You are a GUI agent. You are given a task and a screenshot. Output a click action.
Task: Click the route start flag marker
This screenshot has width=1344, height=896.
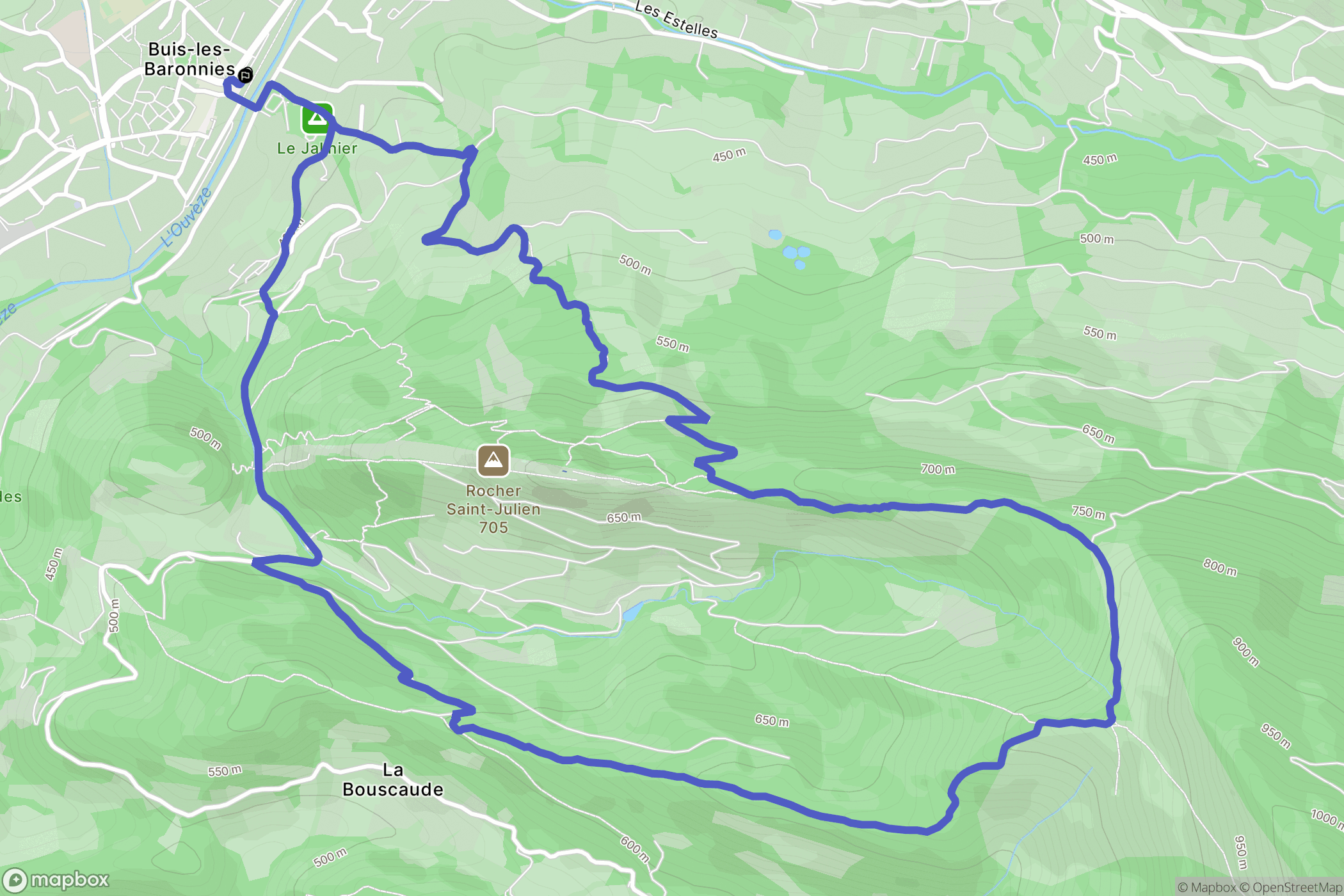(x=245, y=75)
